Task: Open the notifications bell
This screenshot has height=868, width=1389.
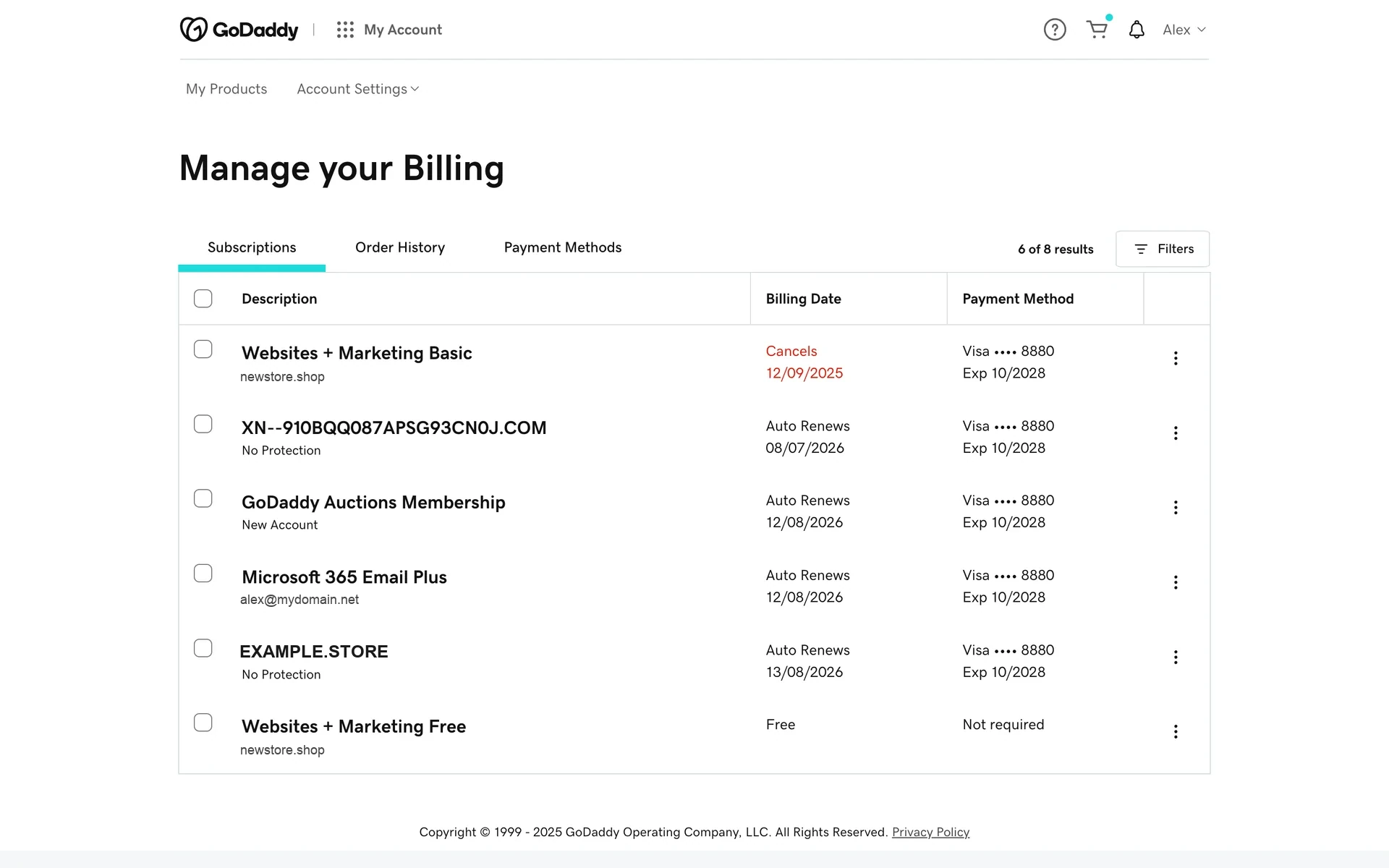Action: point(1137,30)
